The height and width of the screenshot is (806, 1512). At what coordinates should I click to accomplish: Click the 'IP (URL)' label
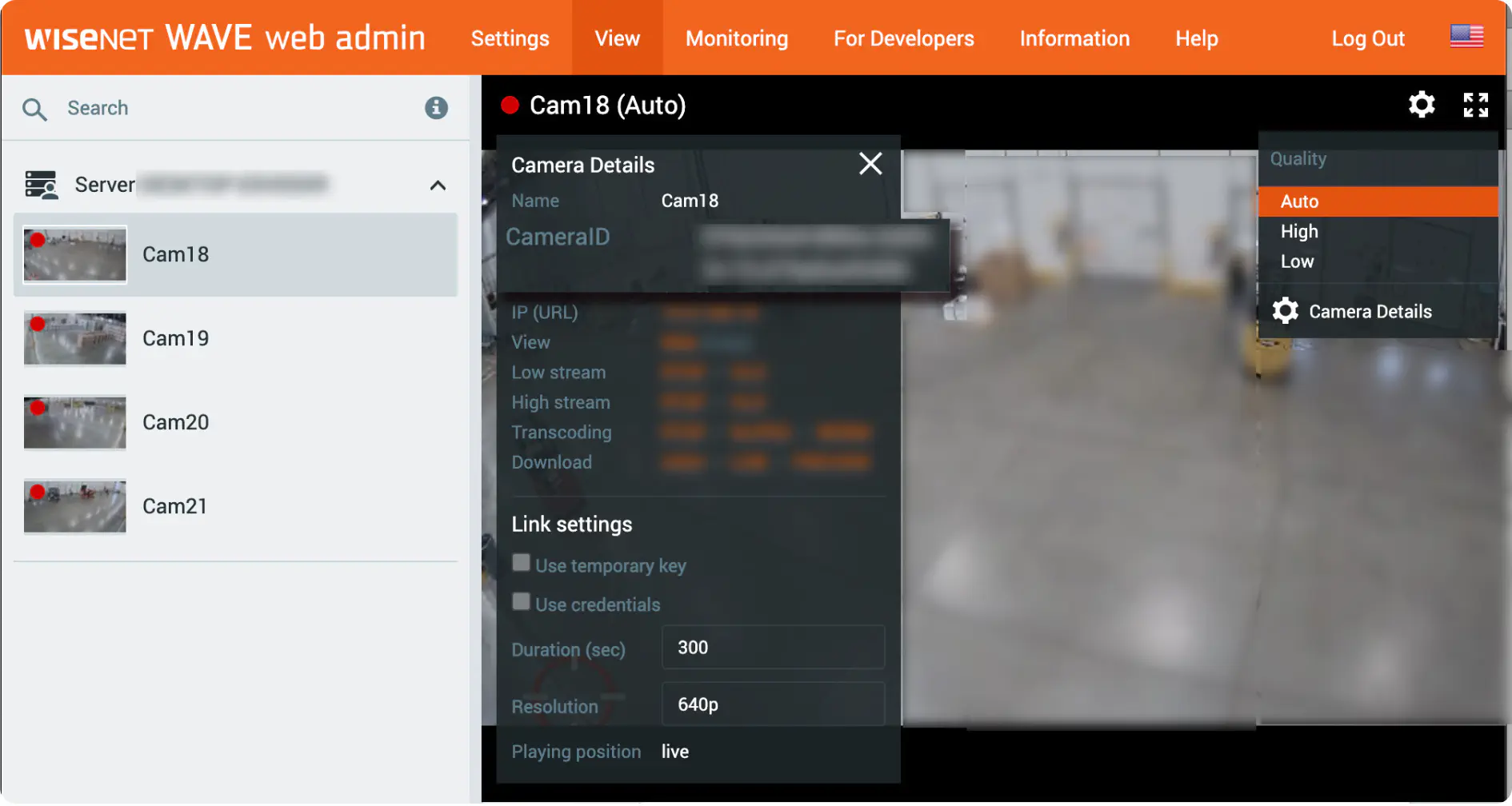click(x=544, y=313)
